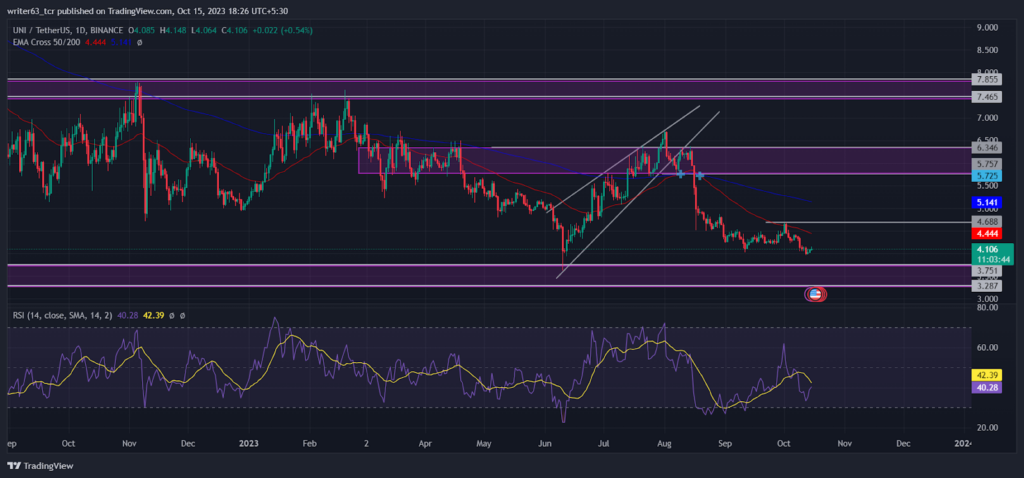
Task: Click the Apr label on the time axis
Action: (426, 443)
